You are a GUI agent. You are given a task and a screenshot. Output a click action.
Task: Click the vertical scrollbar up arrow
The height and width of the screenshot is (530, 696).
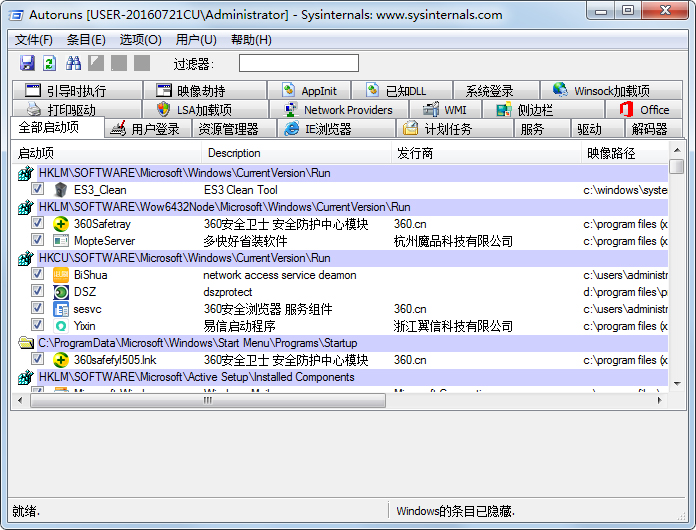coord(677,150)
